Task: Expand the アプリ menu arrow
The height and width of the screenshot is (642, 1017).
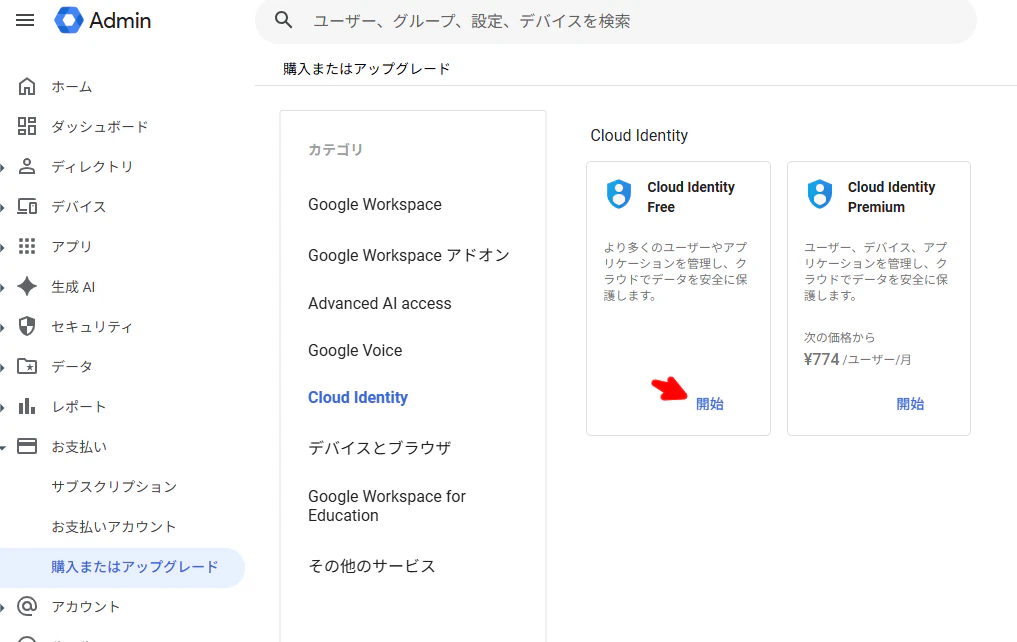Action: pyautogui.click(x=3, y=247)
